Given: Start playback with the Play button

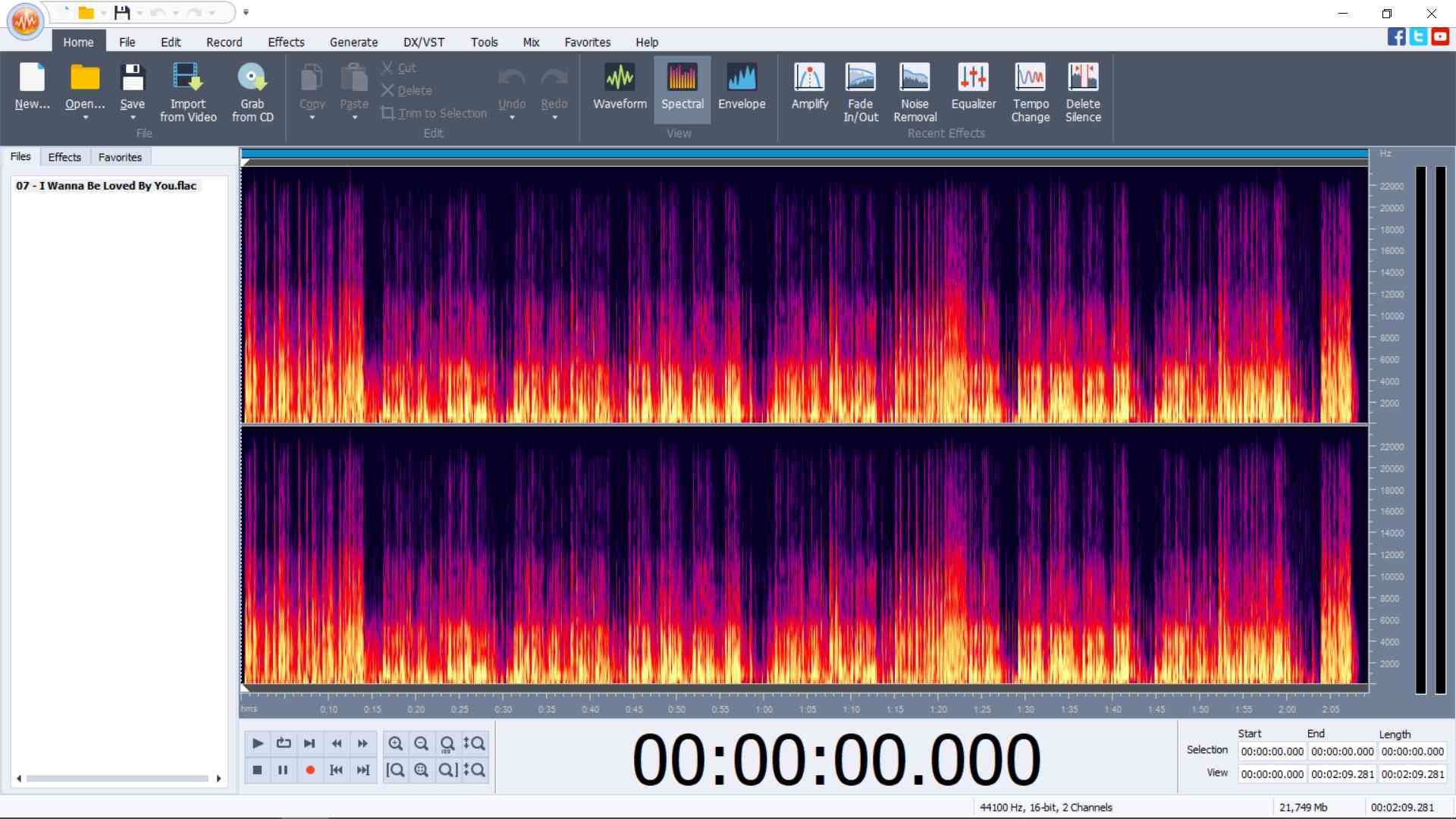Looking at the screenshot, I should point(257,743).
